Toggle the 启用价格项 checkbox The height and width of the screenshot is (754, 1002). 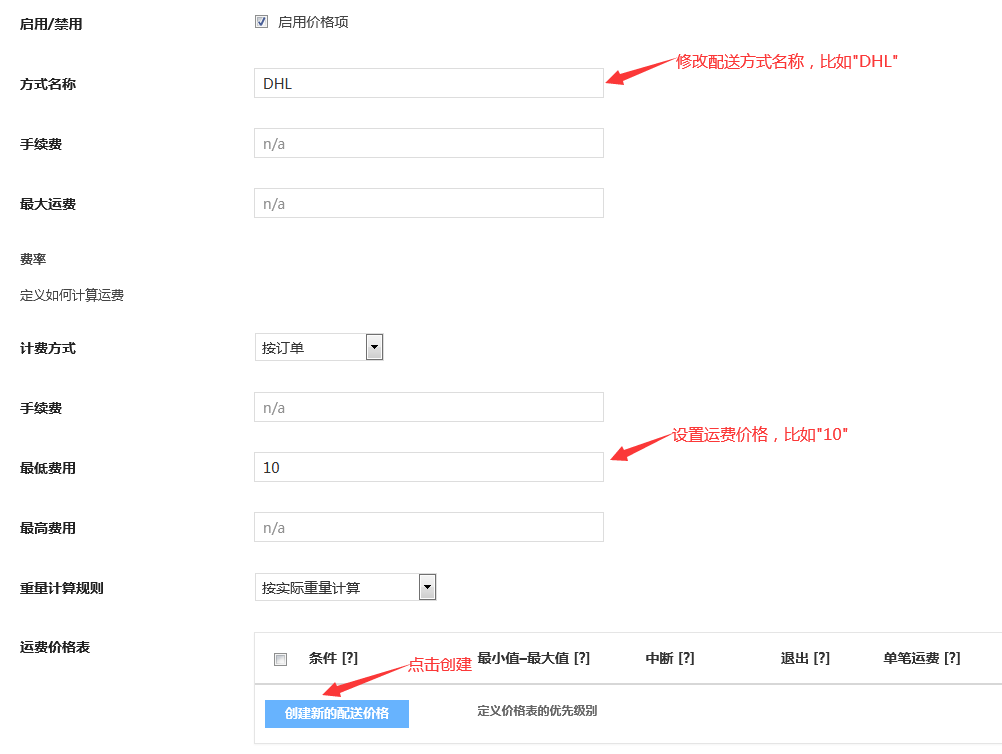click(262, 22)
